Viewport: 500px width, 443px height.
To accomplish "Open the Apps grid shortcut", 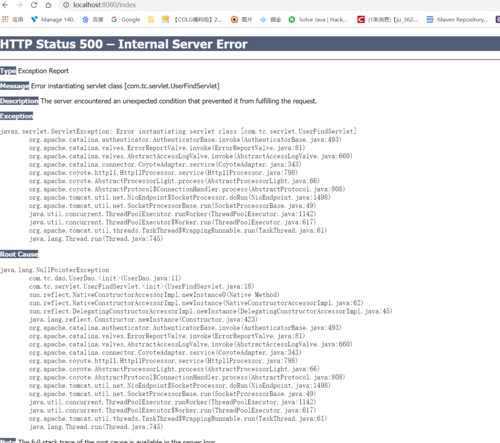I will (13, 20).
